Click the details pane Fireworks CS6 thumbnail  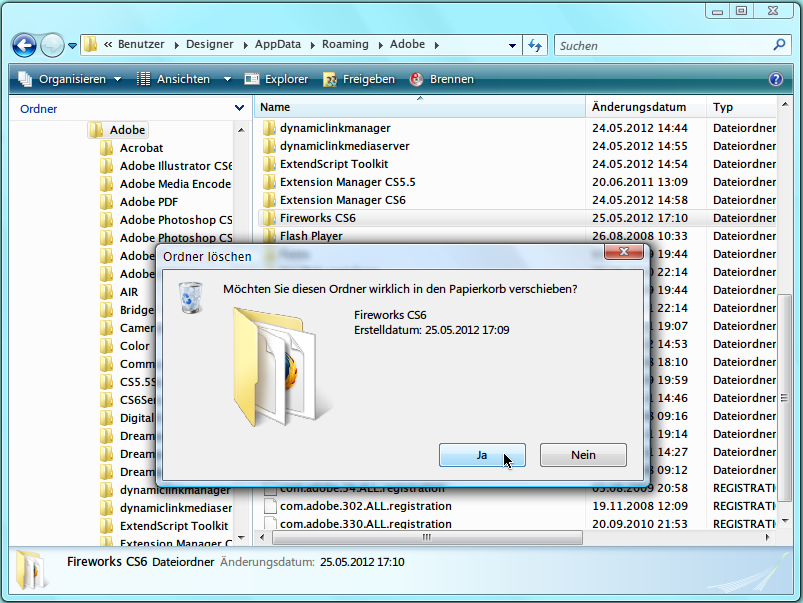[32, 569]
